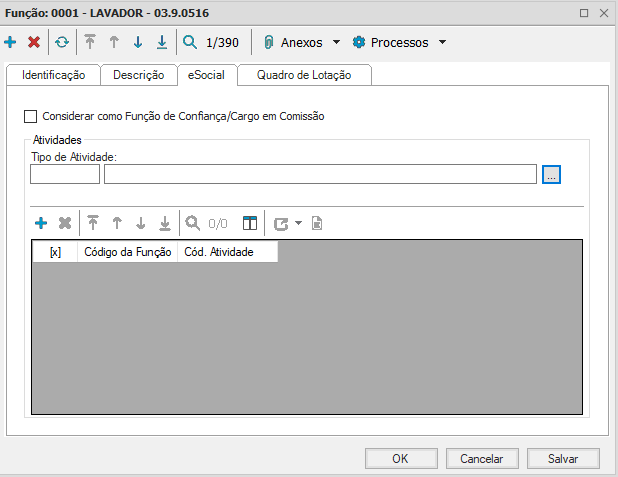
Task: Click the refresh record icon
Action: pyautogui.click(x=62, y=43)
